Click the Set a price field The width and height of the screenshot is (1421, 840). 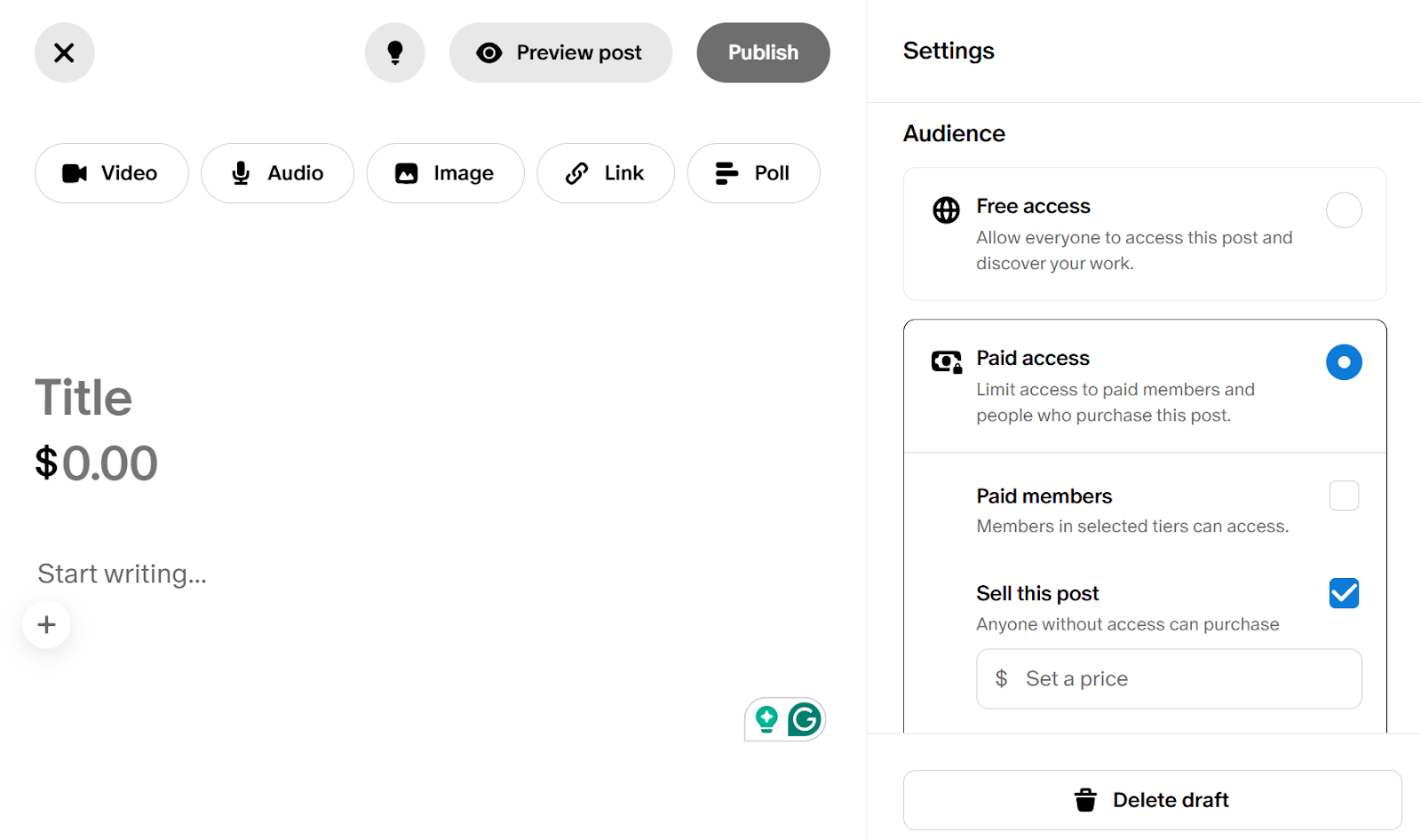(x=1169, y=678)
